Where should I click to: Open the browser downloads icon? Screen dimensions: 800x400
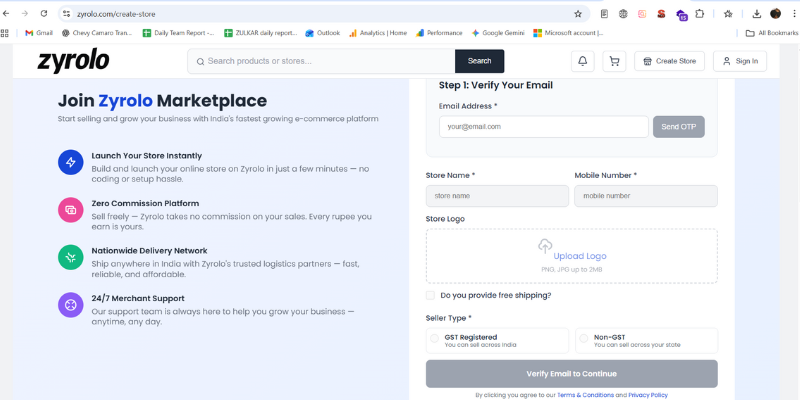(x=756, y=14)
